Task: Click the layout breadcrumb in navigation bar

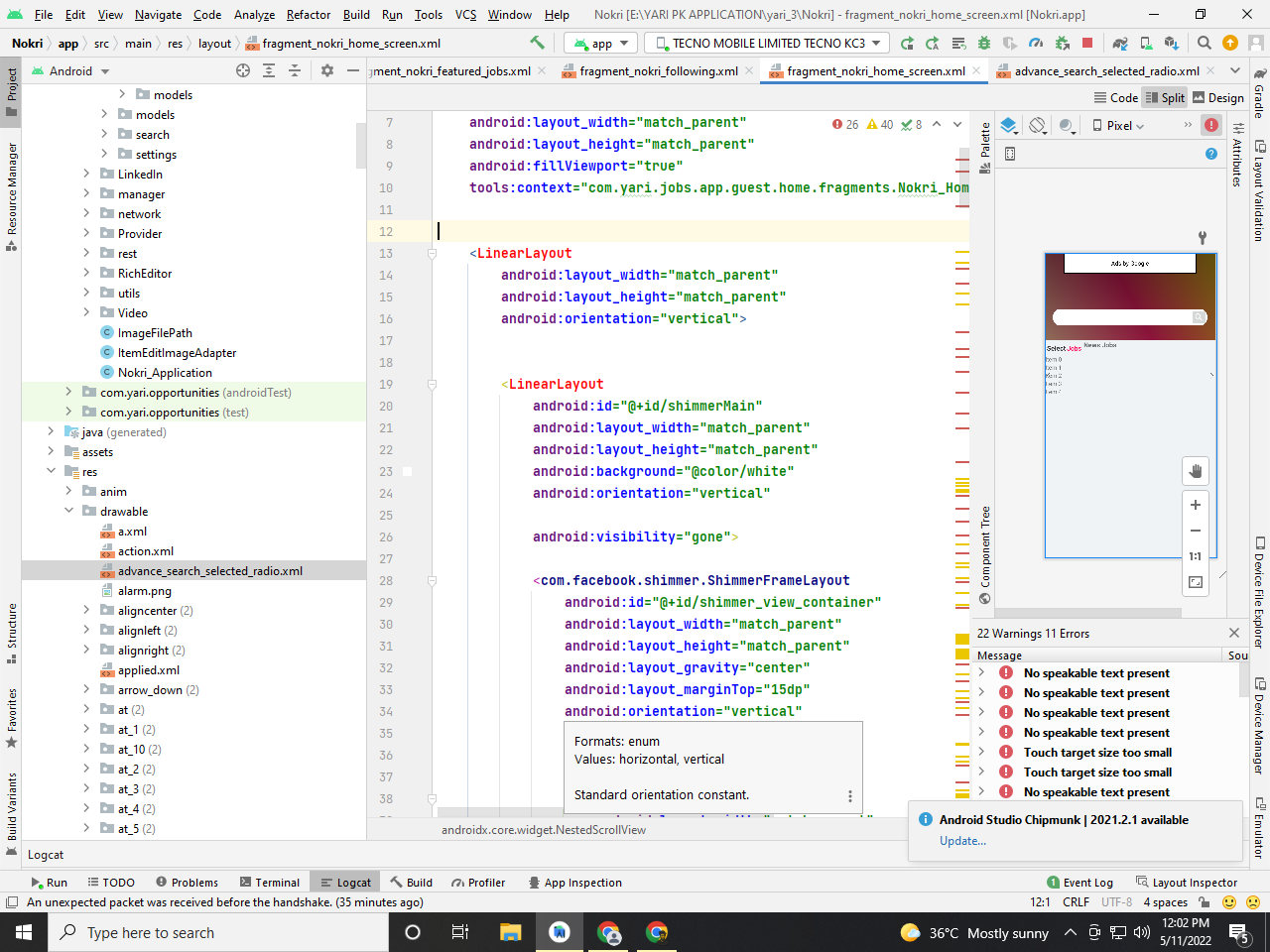Action: coord(214,43)
